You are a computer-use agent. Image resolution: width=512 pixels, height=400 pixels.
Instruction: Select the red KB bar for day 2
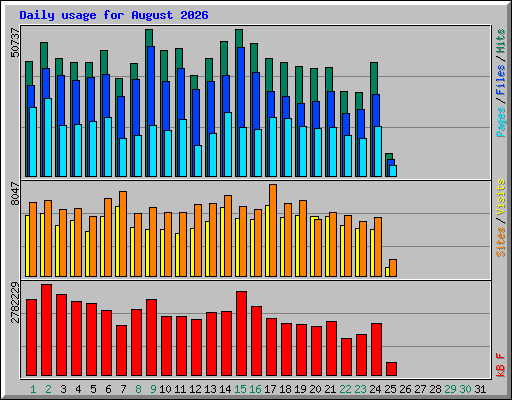[x=46, y=330]
